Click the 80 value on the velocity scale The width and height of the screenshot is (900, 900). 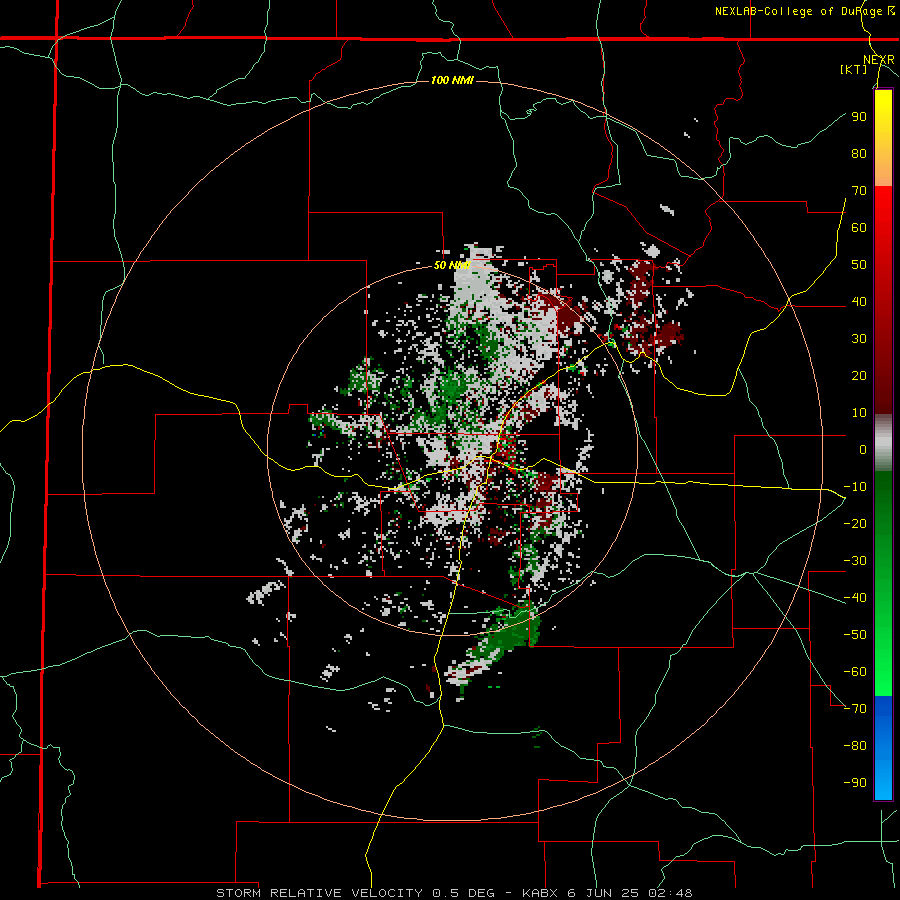859,154
